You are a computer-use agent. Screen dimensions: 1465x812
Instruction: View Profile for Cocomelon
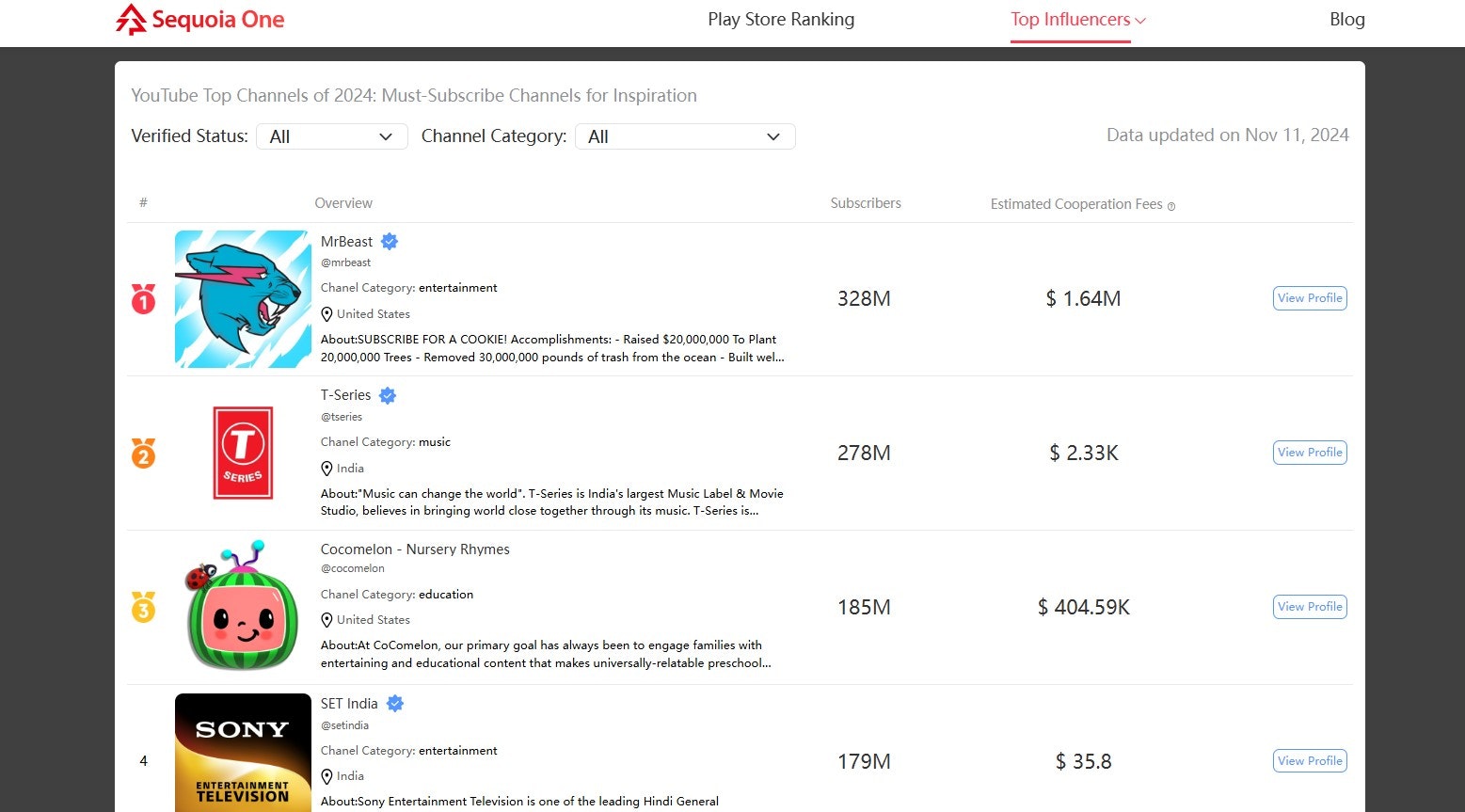click(x=1310, y=607)
